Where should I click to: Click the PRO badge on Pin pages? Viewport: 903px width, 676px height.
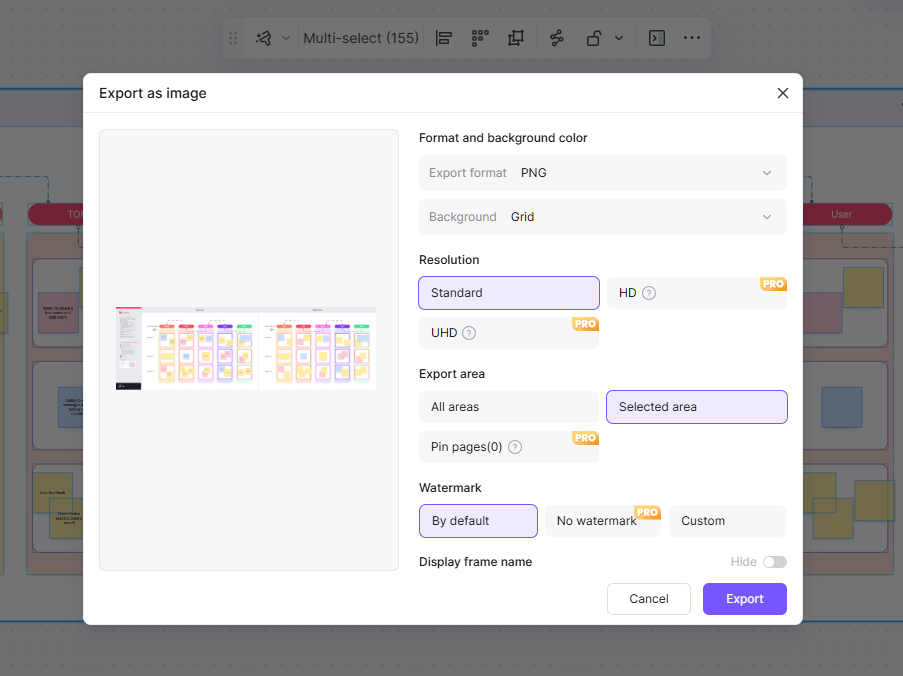pyautogui.click(x=585, y=438)
